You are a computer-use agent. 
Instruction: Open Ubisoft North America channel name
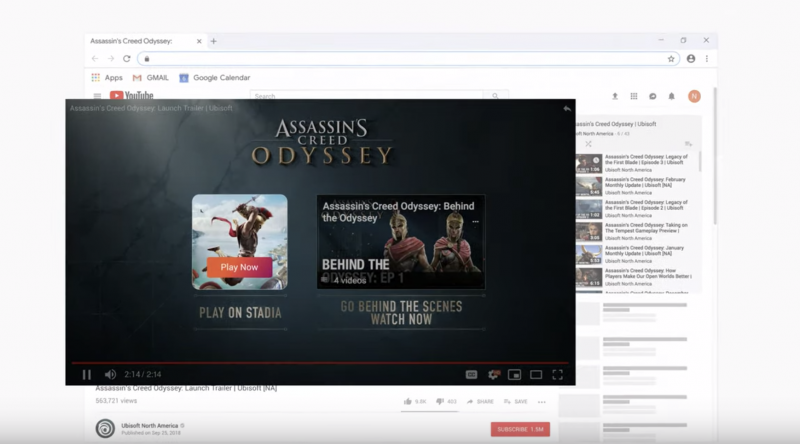click(149, 426)
